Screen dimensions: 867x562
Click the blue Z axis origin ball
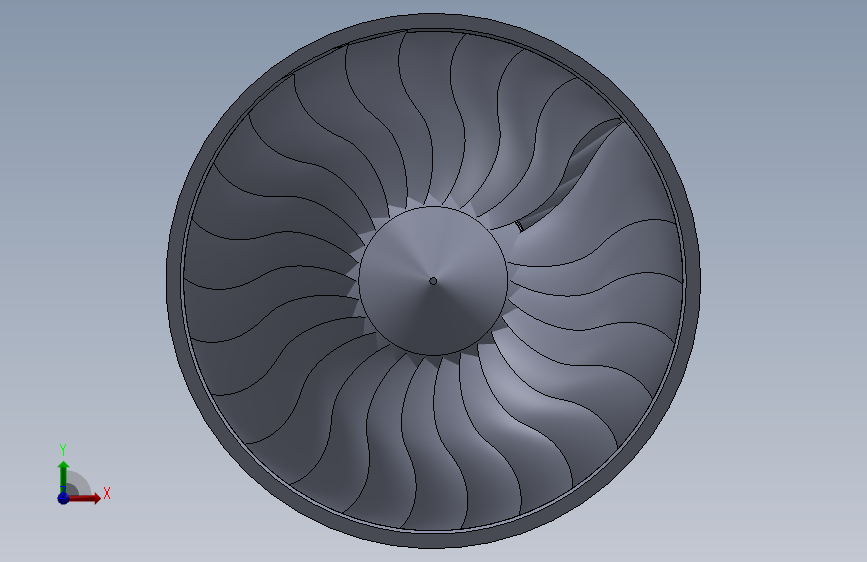(x=63, y=498)
